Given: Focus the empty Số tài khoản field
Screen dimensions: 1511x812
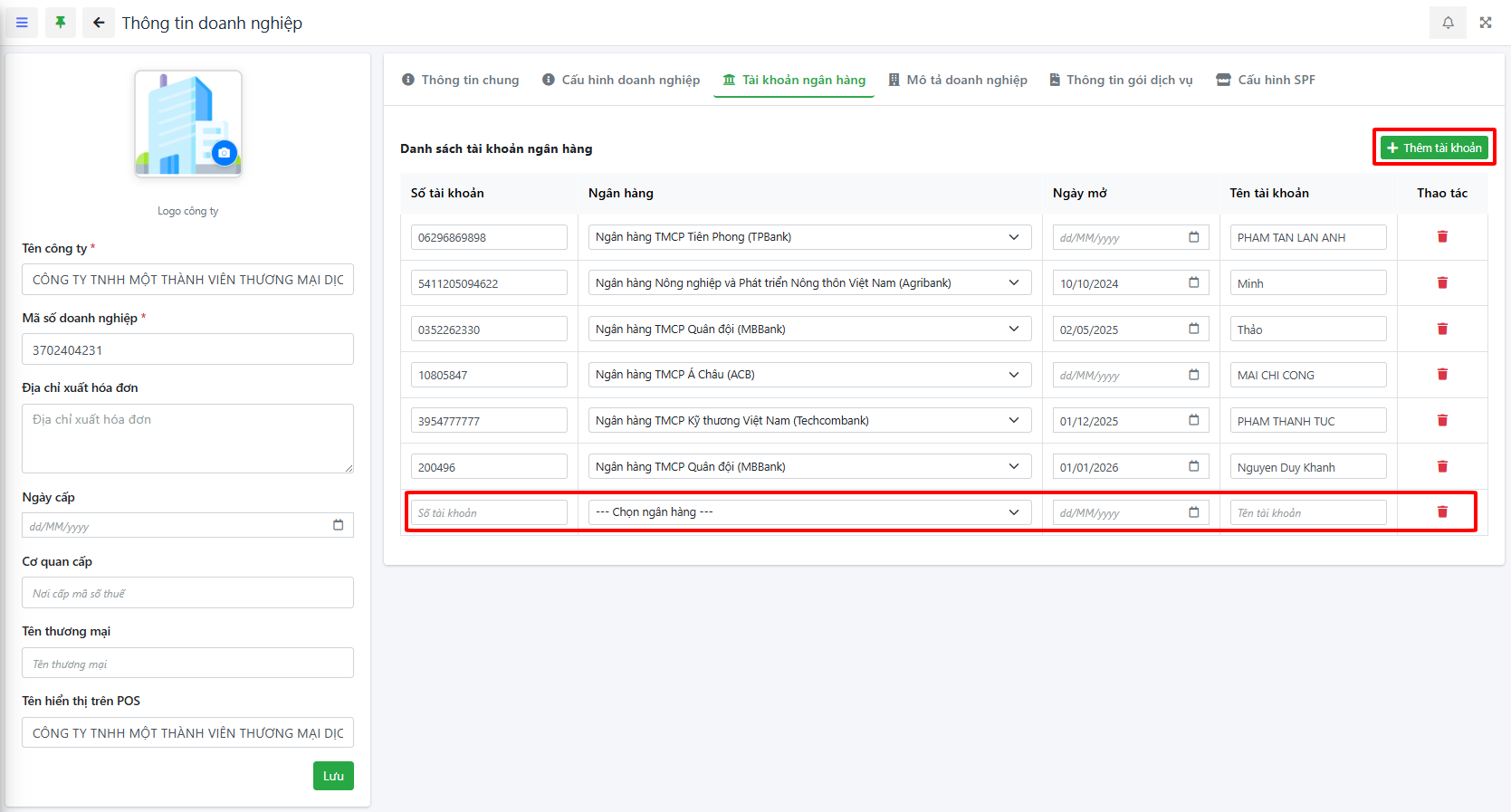Looking at the screenshot, I should coord(489,513).
